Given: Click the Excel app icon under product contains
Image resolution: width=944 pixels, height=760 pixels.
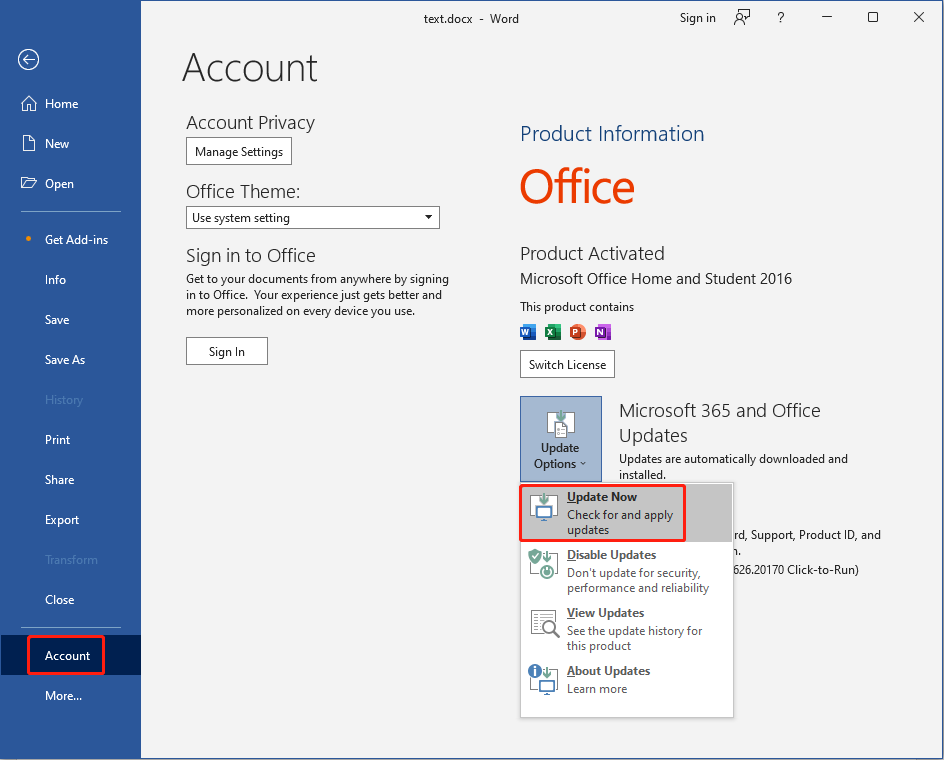Looking at the screenshot, I should click(553, 332).
